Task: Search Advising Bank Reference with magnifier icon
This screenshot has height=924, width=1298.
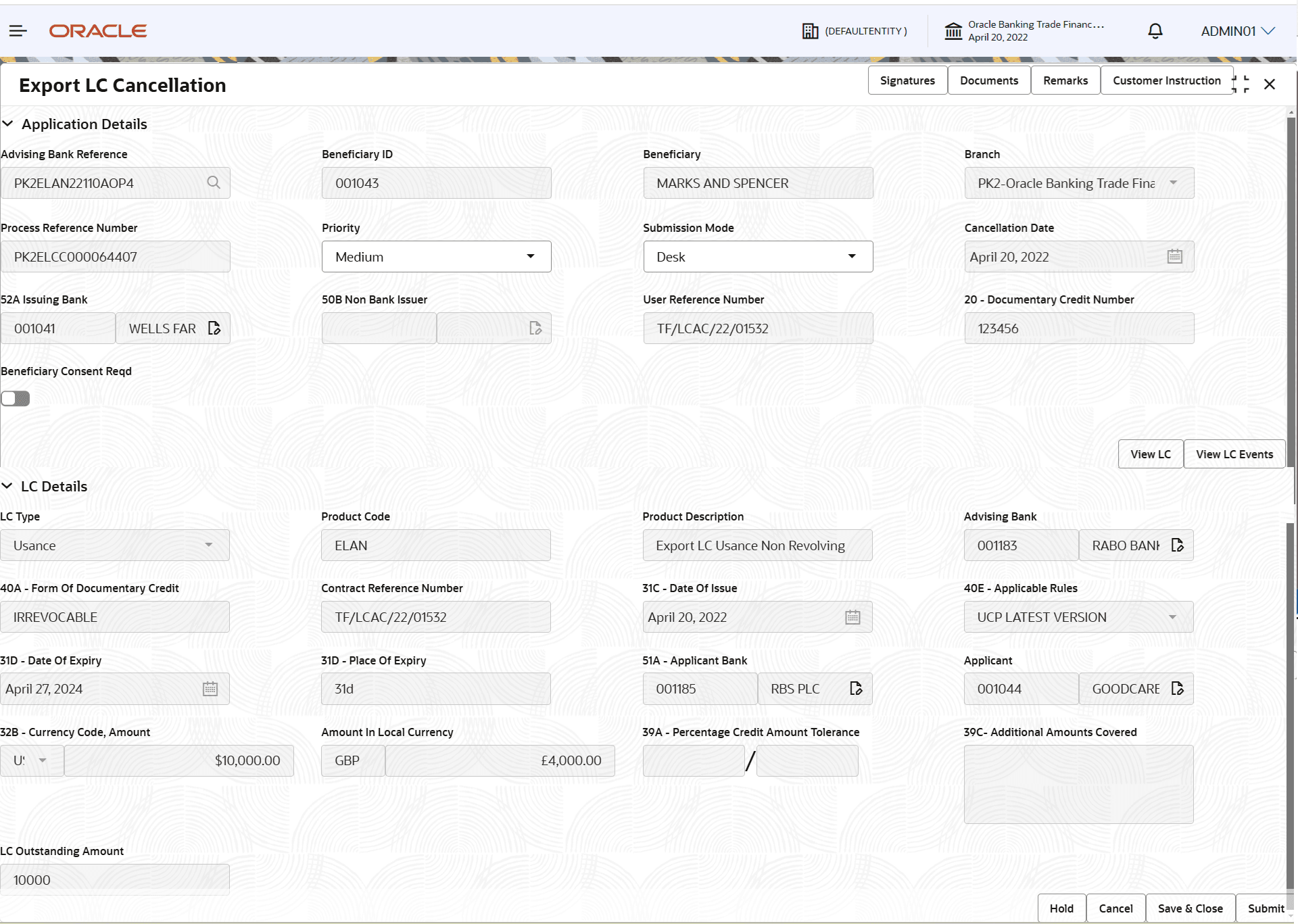Action: click(214, 183)
